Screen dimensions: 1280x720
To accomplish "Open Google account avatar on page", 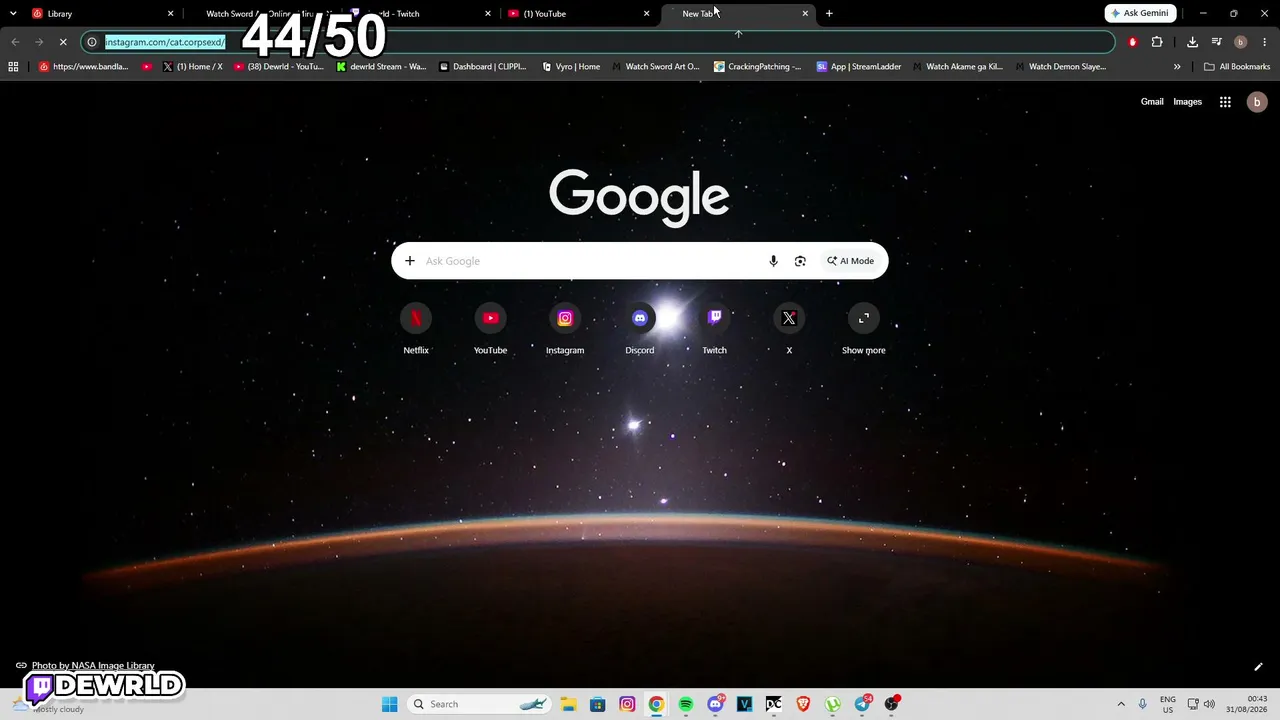I will pyautogui.click(x=1257, y=102).
